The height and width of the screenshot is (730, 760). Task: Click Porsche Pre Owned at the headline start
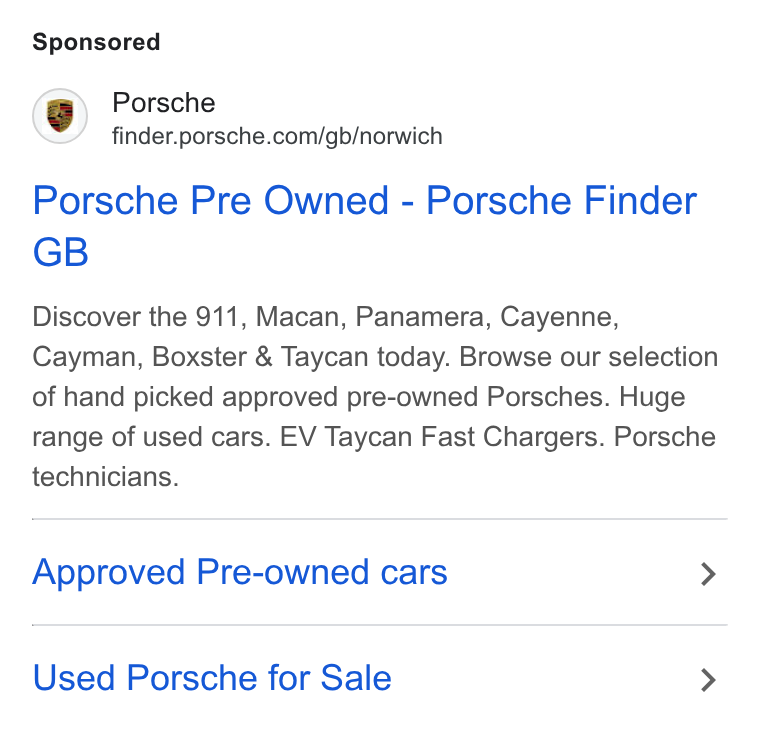pyautogui.click(x=211, y=201)
